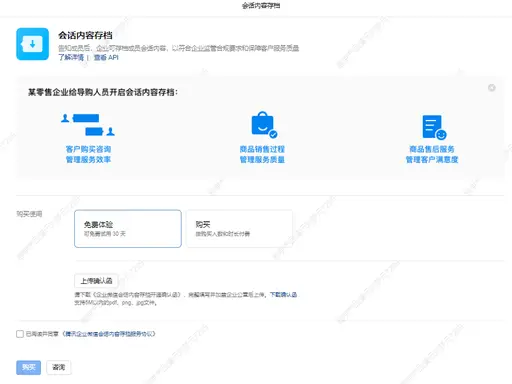Click the 商品售后服务 管理客户满意度 caption
This screenshot has height=384, width=512.
432,154
